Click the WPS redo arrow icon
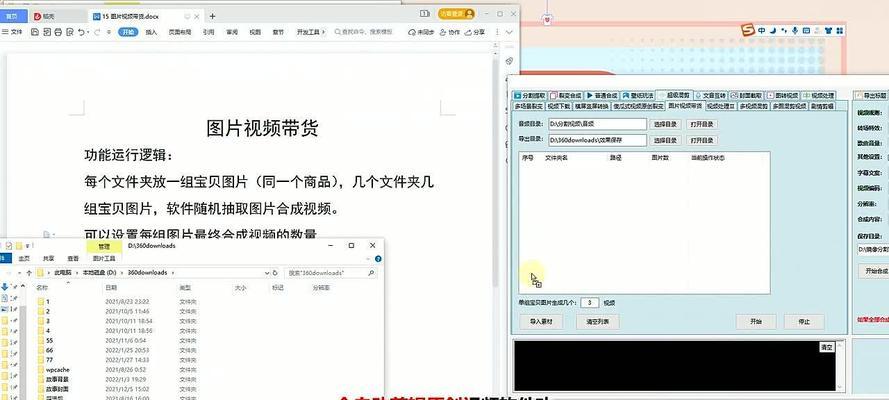The image size is (889, 400). click(x=99, y=32)
